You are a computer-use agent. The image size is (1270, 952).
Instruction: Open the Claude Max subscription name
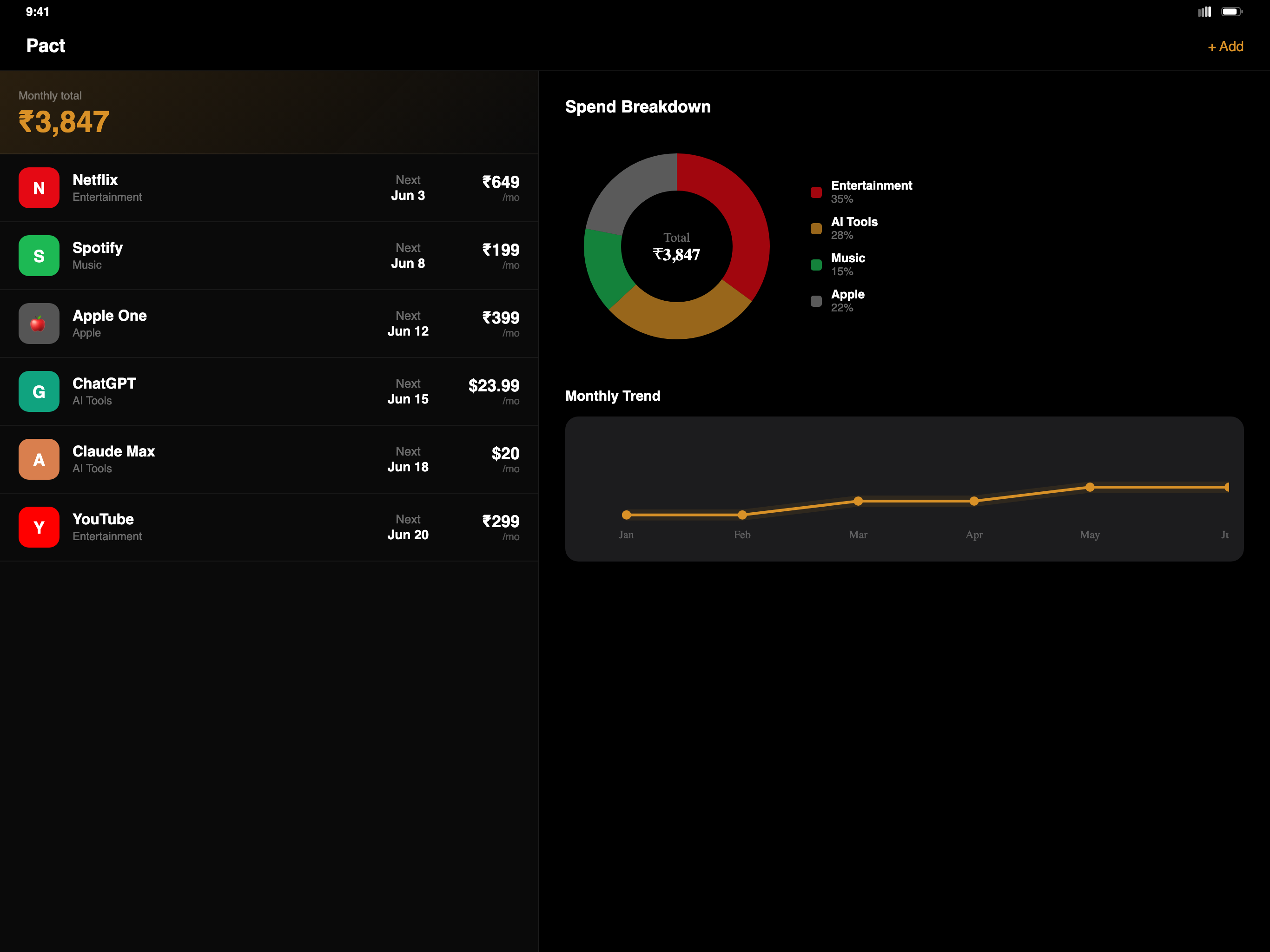(x=114, y=451)
